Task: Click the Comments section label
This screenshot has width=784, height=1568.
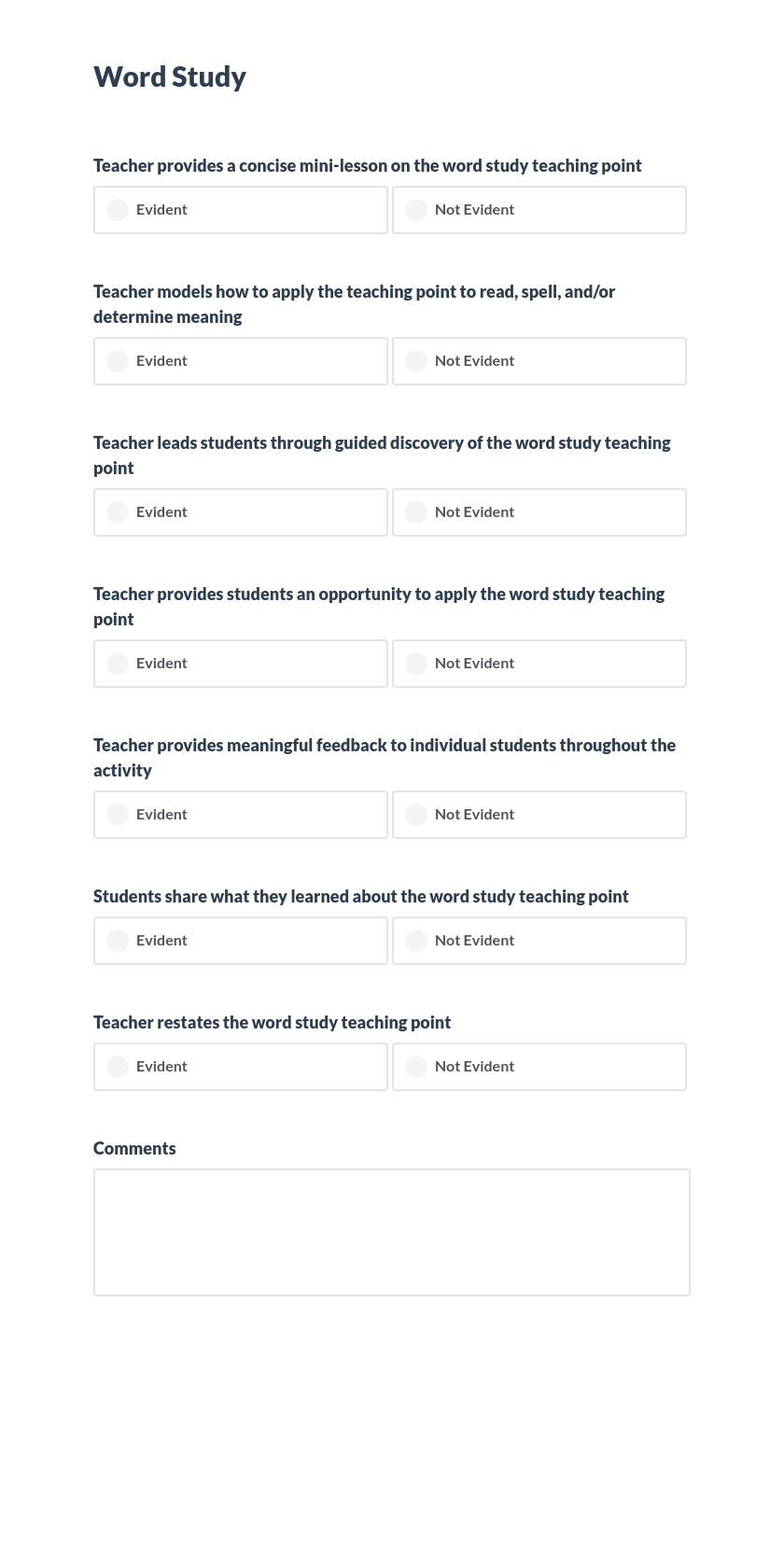Action: tap(134, 1148)
